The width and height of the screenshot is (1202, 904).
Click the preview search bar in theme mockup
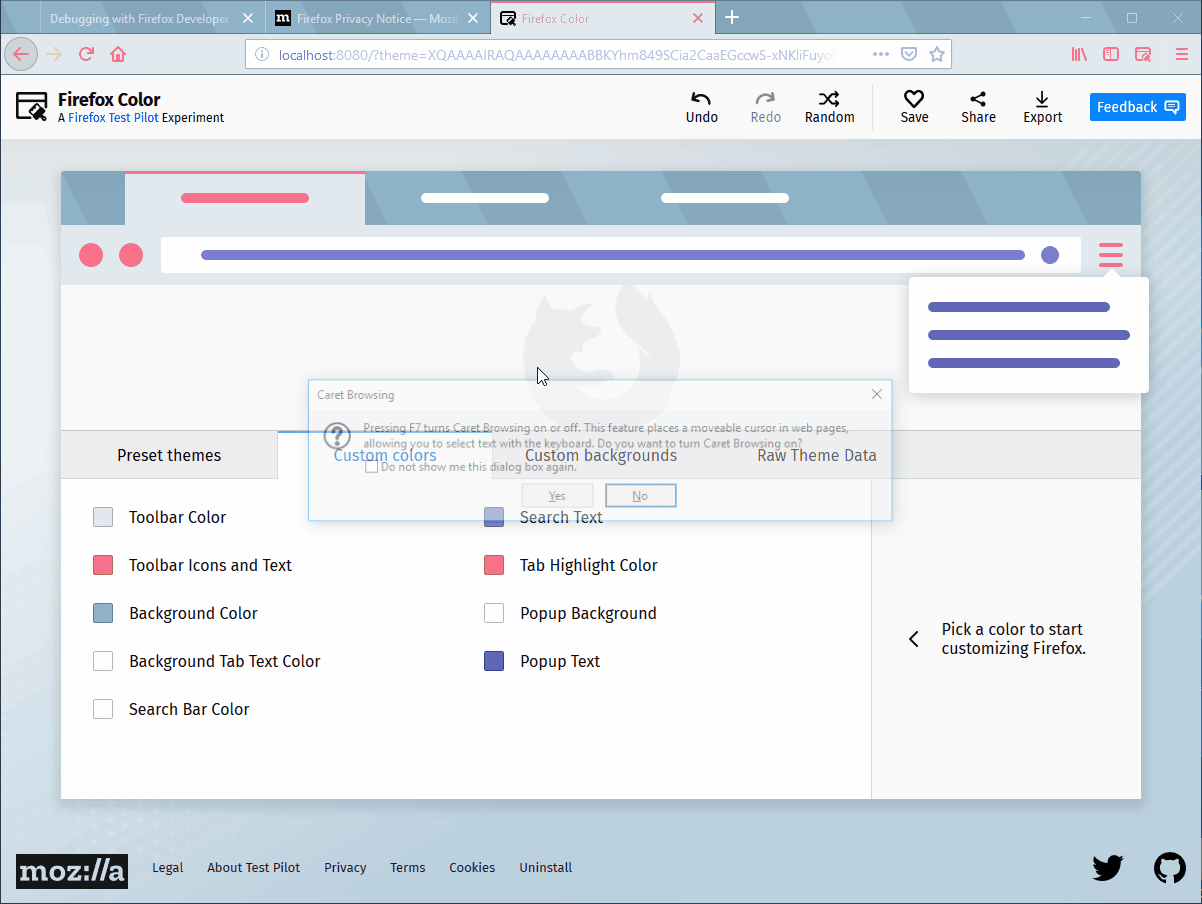(x=621, y=255)
